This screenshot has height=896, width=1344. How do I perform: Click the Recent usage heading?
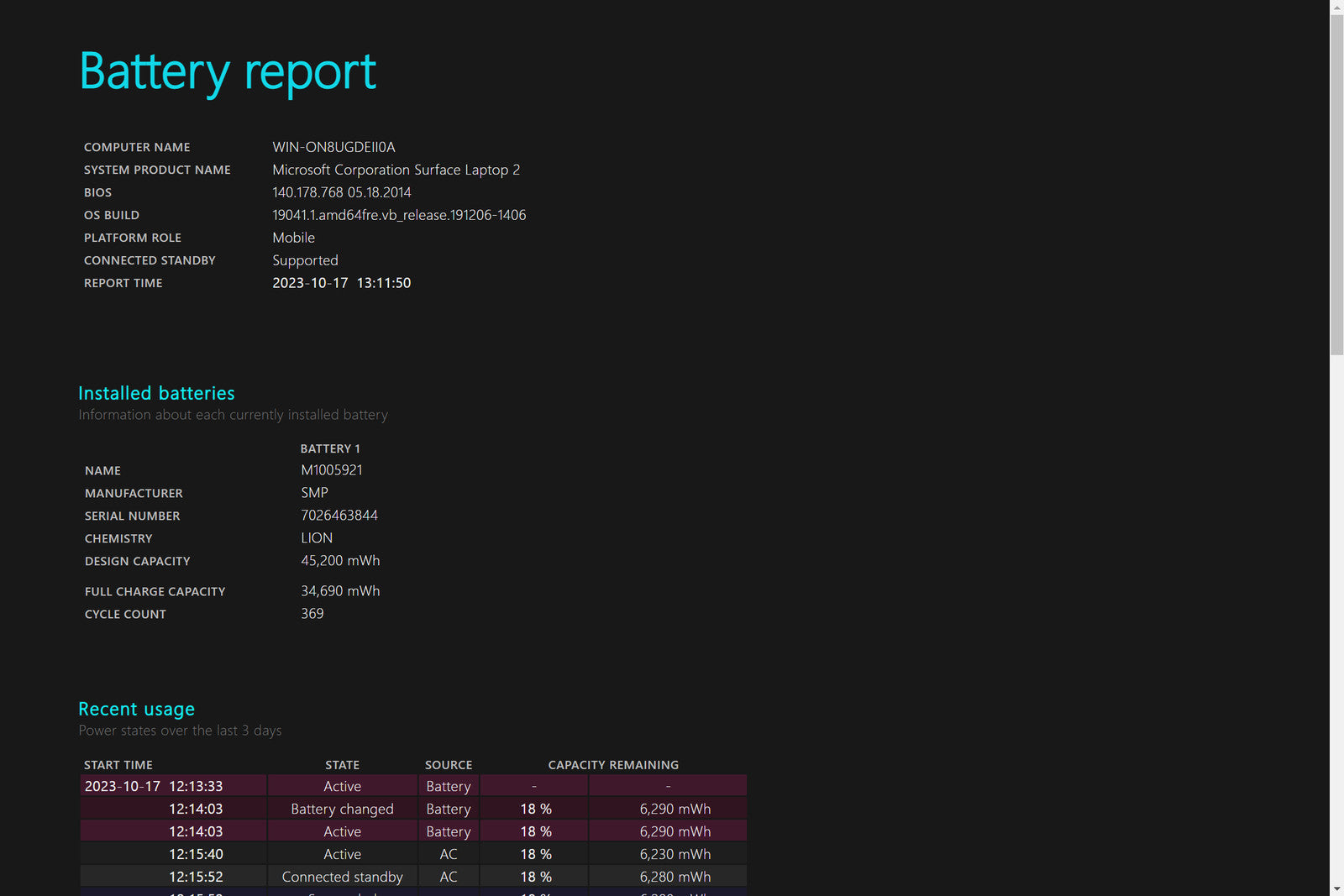[x=136, y=709]
